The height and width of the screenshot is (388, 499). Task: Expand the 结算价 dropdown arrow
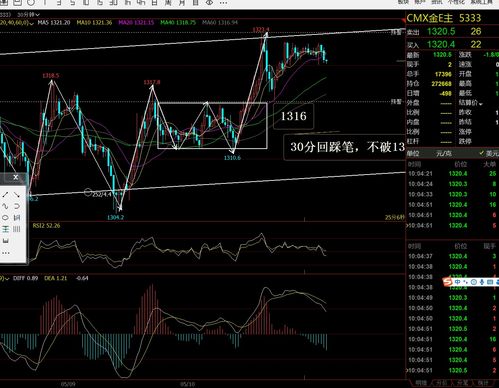point(480,104)
